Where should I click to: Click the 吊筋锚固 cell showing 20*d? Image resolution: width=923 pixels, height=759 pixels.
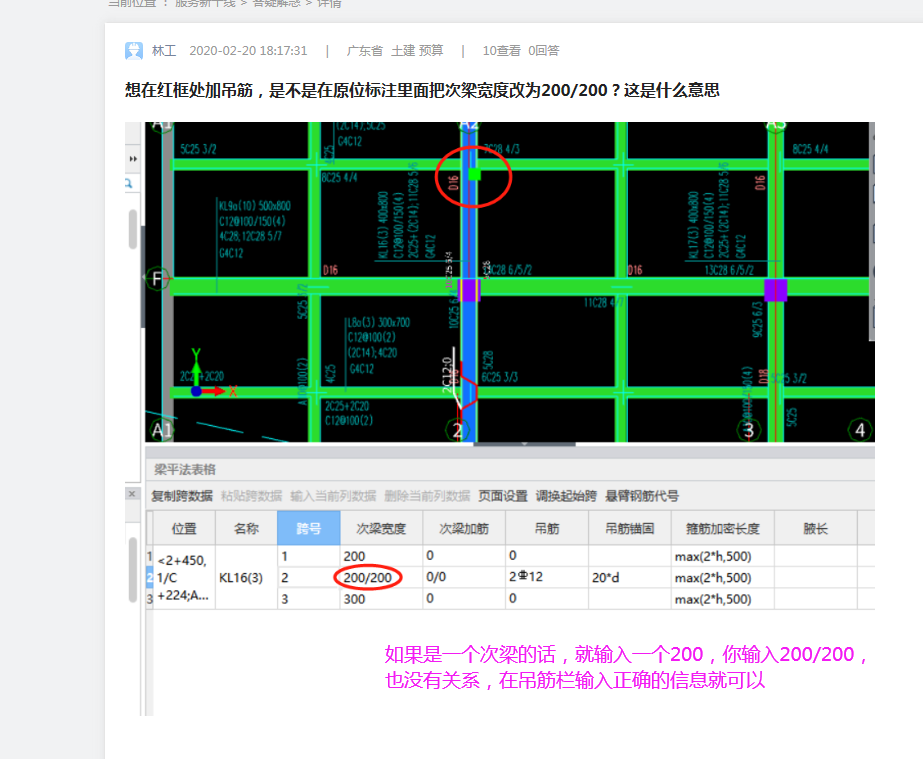(630, 578)
